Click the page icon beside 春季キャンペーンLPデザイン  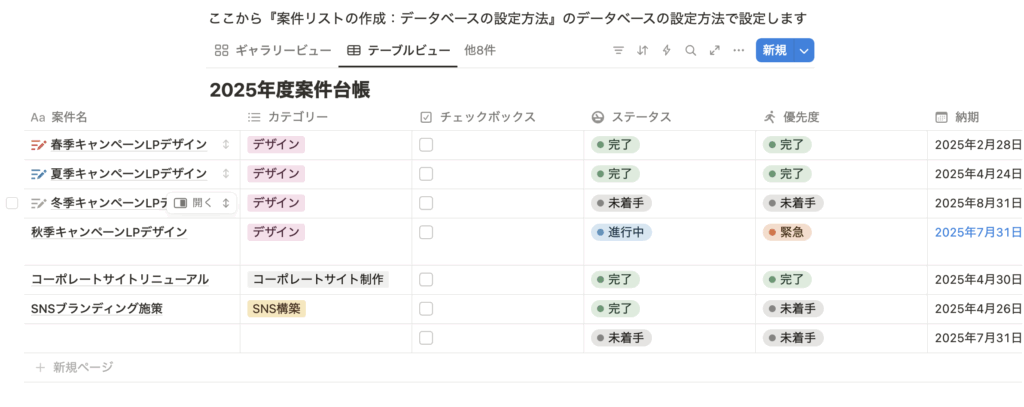point(38,145)
